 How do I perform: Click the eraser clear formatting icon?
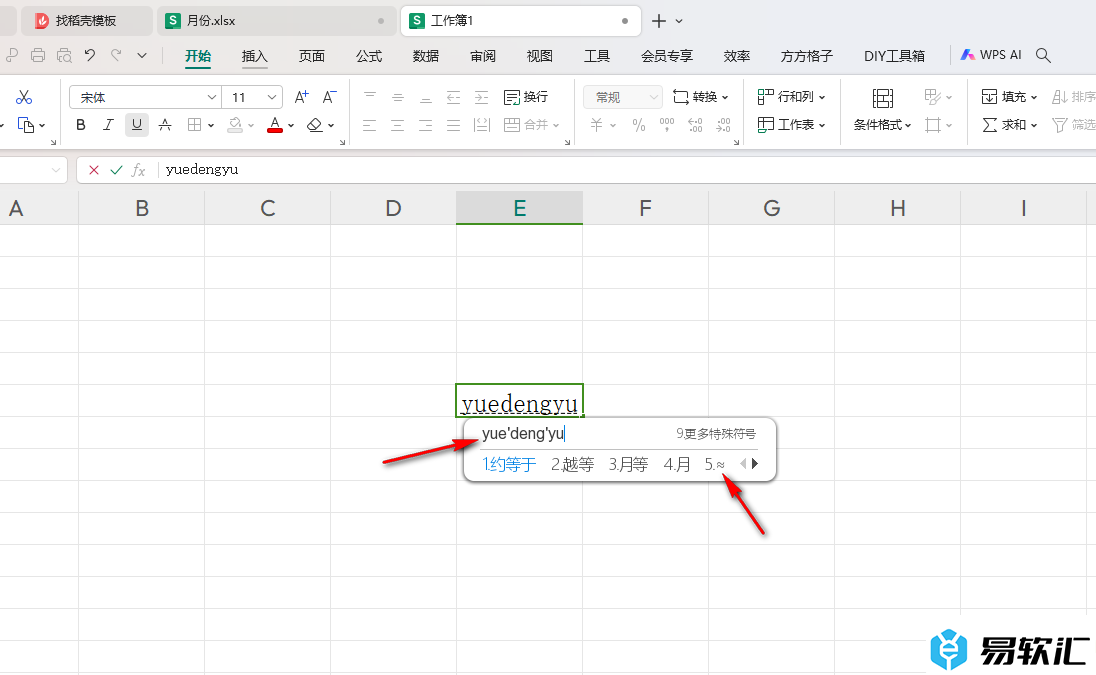[315, 125]
